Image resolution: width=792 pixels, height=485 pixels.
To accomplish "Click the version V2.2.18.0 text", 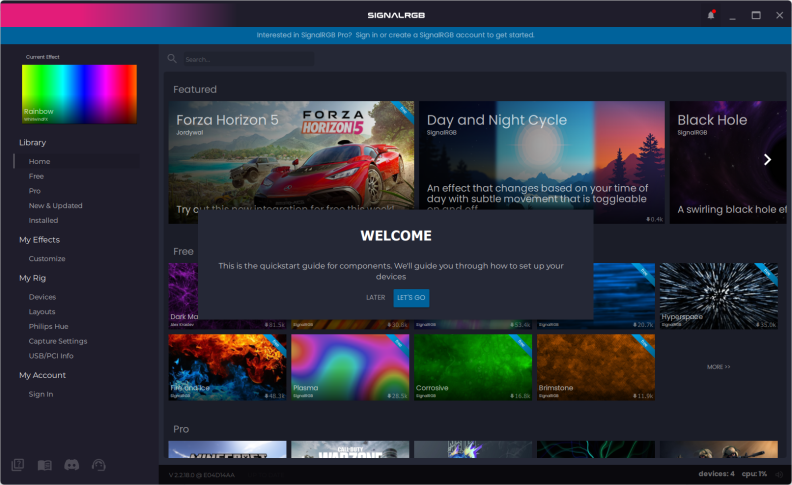I will [x=202, y=475].
